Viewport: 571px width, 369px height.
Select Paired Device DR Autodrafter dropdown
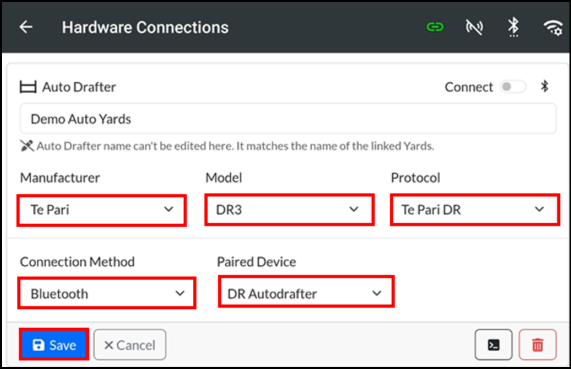[306, 292]
